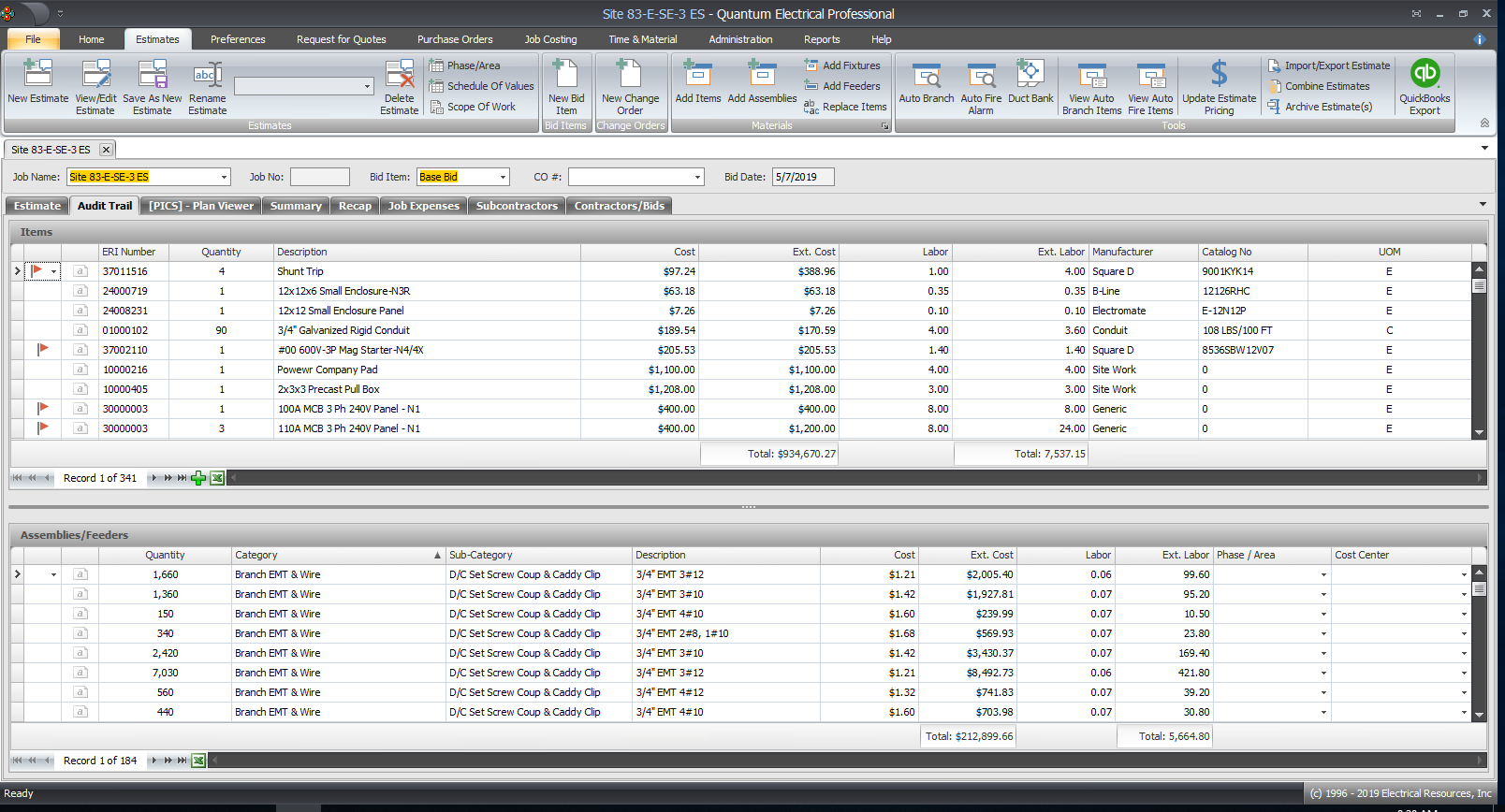Click the Delete Estimate icon
Image resolution: width=1505 pixels, height=812 pixels.
399,75
